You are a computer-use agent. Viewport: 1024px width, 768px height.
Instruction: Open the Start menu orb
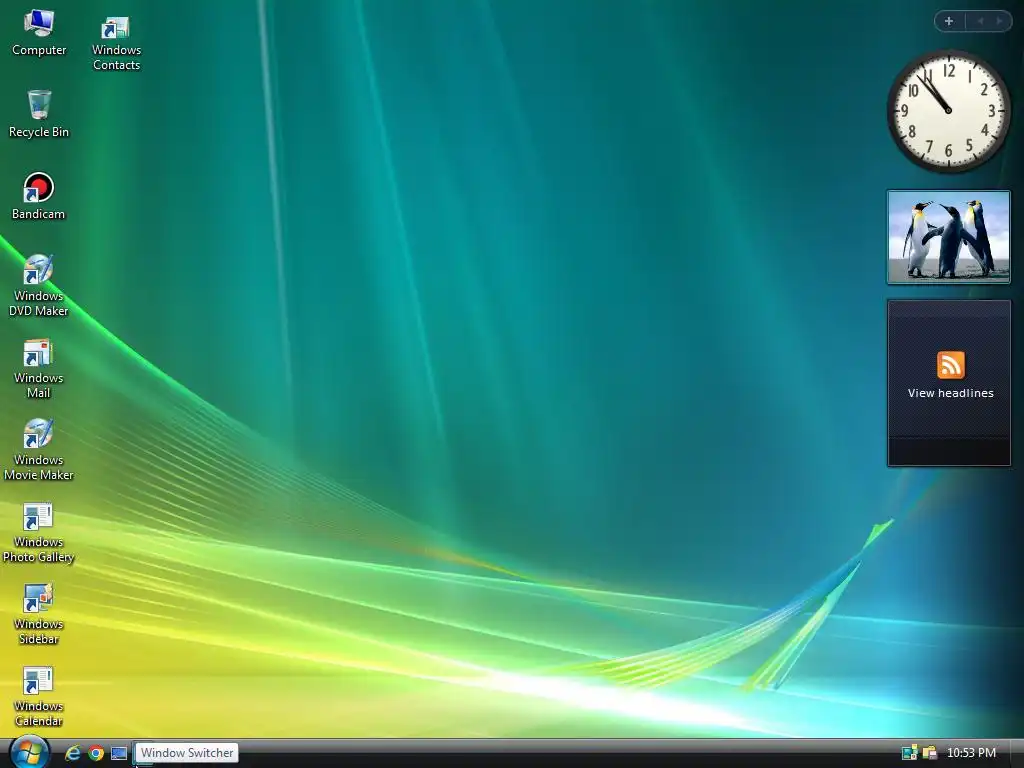coord(29,752)
